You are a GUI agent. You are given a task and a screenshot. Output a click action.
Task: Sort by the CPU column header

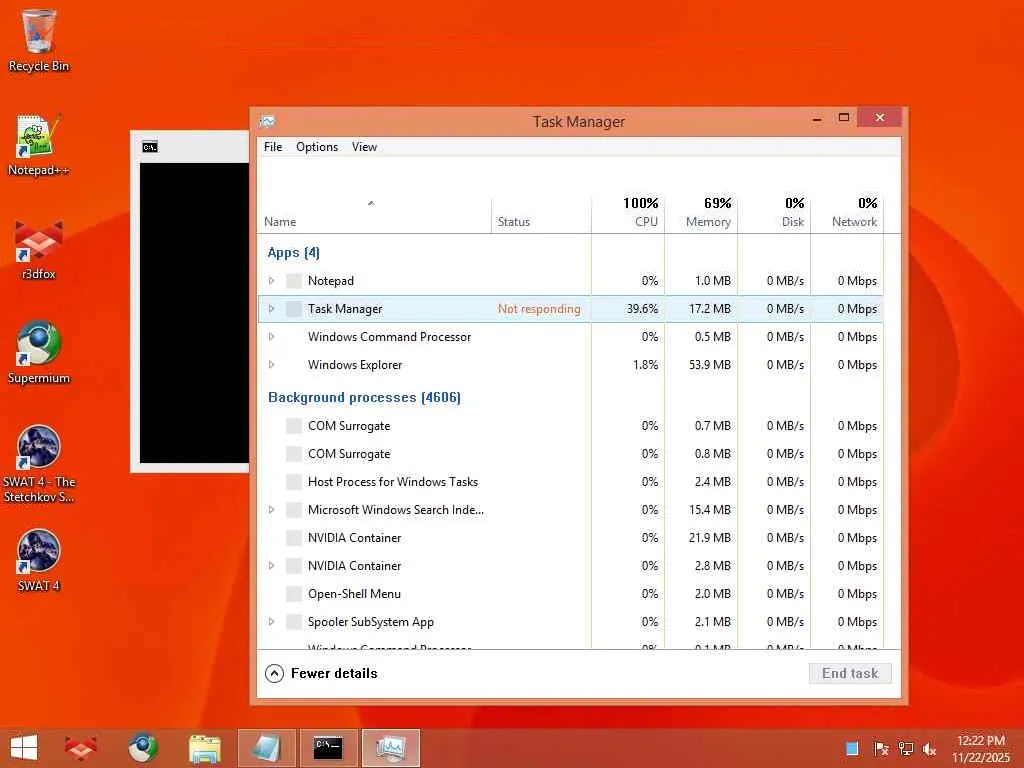click(628, 214)
